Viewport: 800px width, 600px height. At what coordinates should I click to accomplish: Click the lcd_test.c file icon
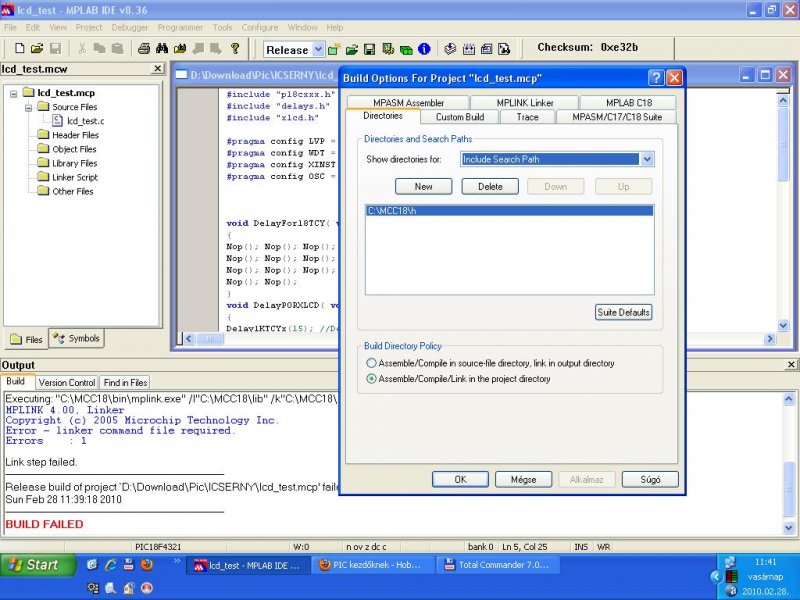(58, 120)
